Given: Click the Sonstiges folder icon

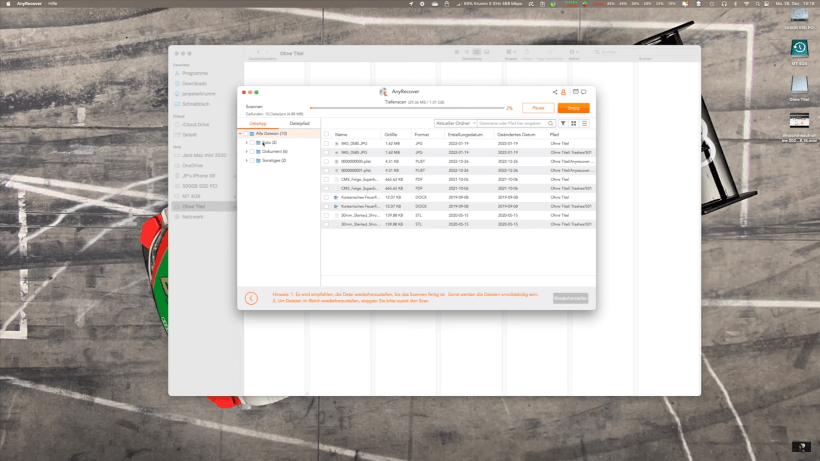Looking at the screenshot, I should click(x=258, y=160).
